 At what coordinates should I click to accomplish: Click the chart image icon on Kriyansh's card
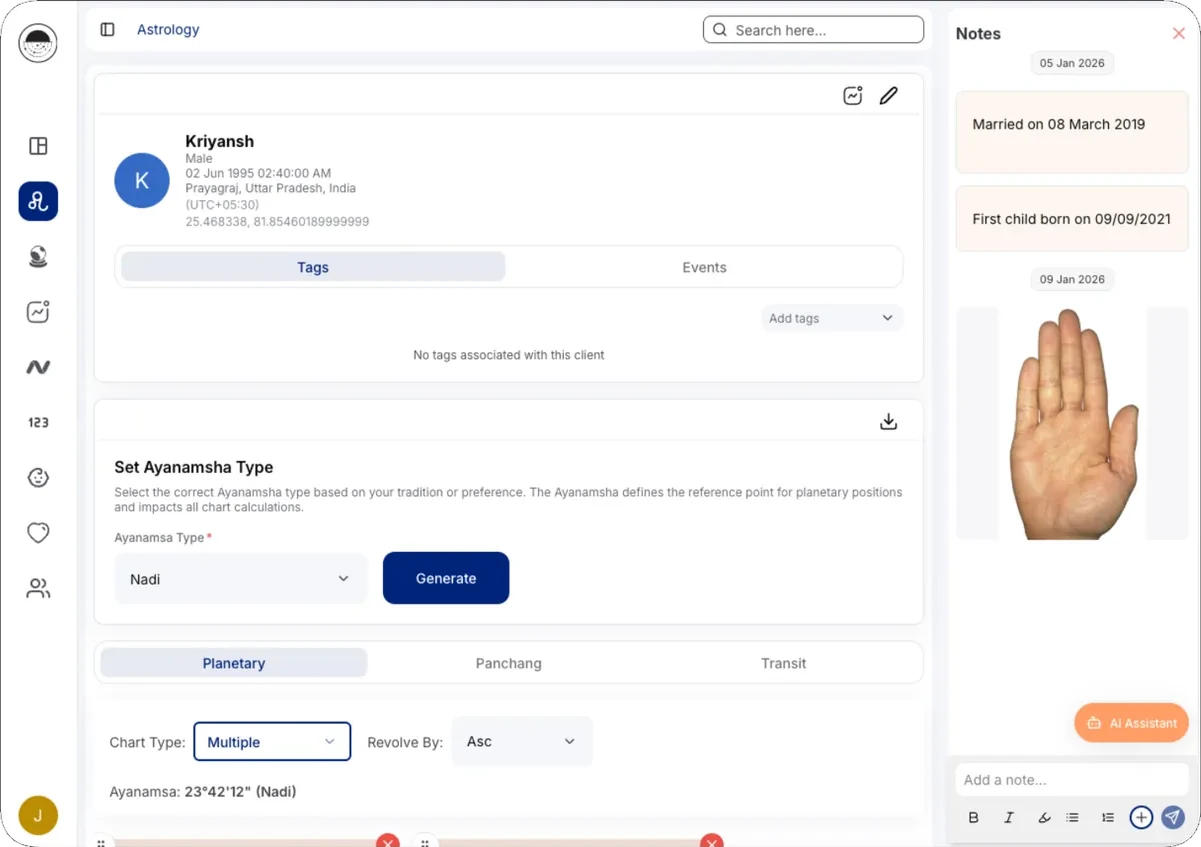click(x=852, y=96)
